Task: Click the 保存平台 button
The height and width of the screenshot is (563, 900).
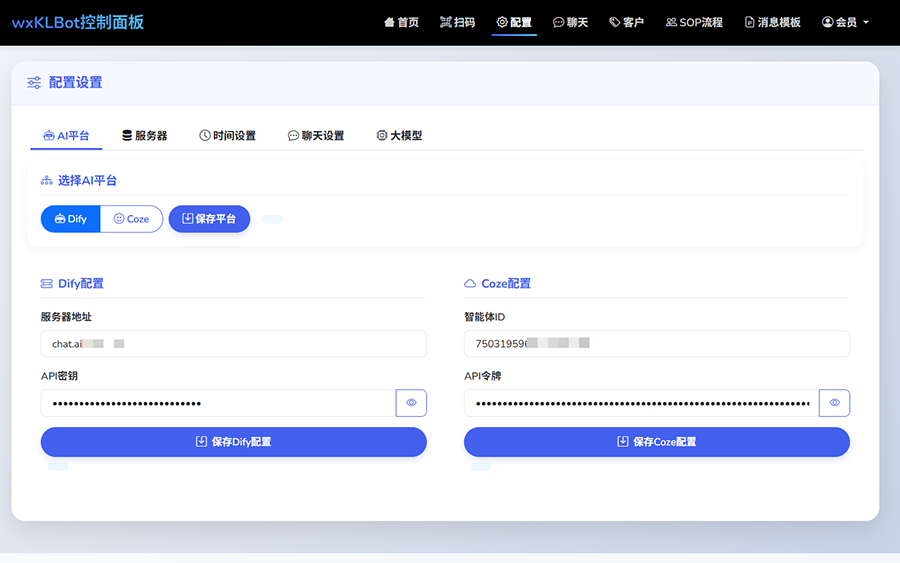Action: (x=210, y=219)
